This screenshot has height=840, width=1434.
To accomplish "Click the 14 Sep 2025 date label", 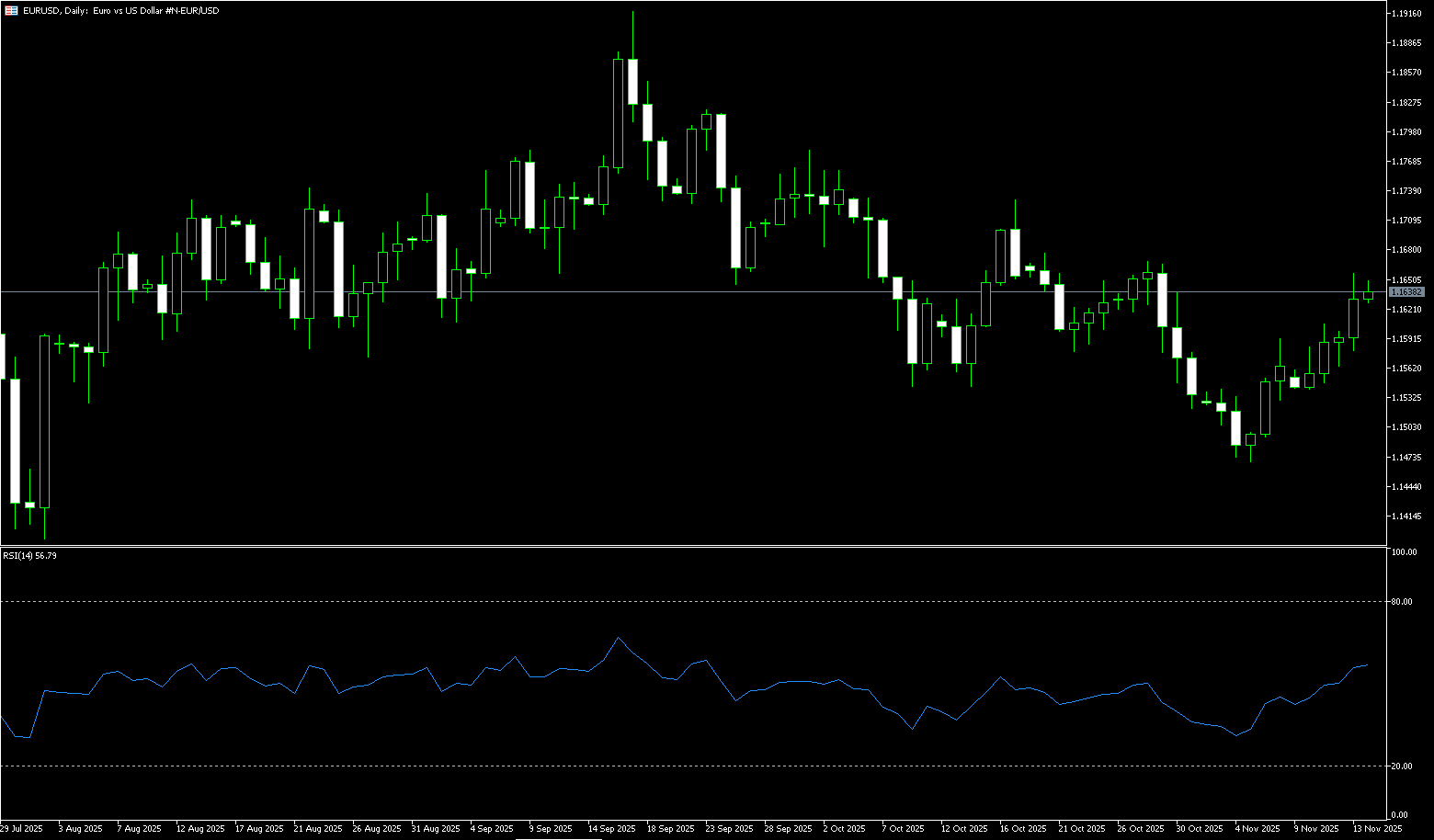I will (x=612, y=829).
